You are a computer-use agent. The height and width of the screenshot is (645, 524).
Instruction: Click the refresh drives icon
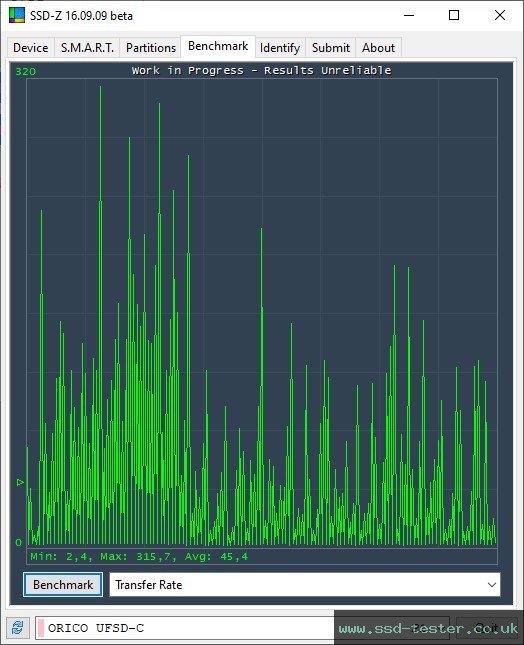coord(17,628)
